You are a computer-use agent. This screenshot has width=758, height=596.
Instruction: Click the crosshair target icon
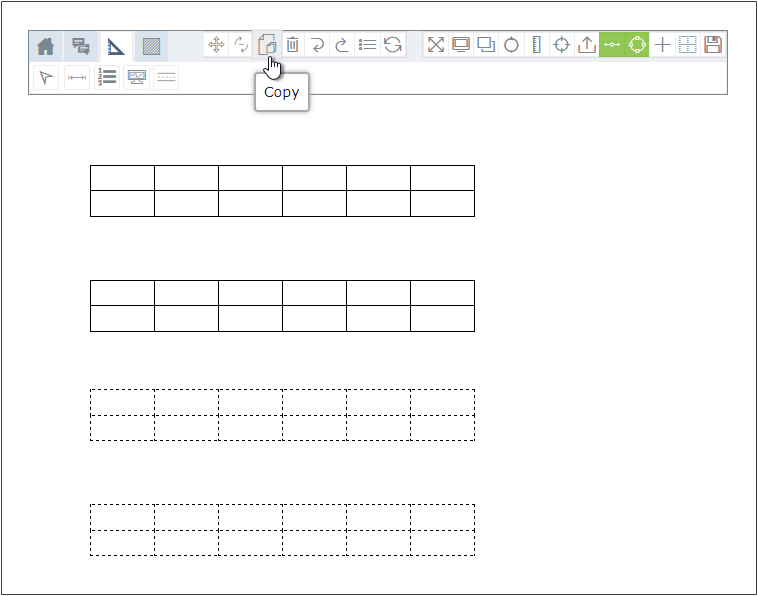coord(561,45)
